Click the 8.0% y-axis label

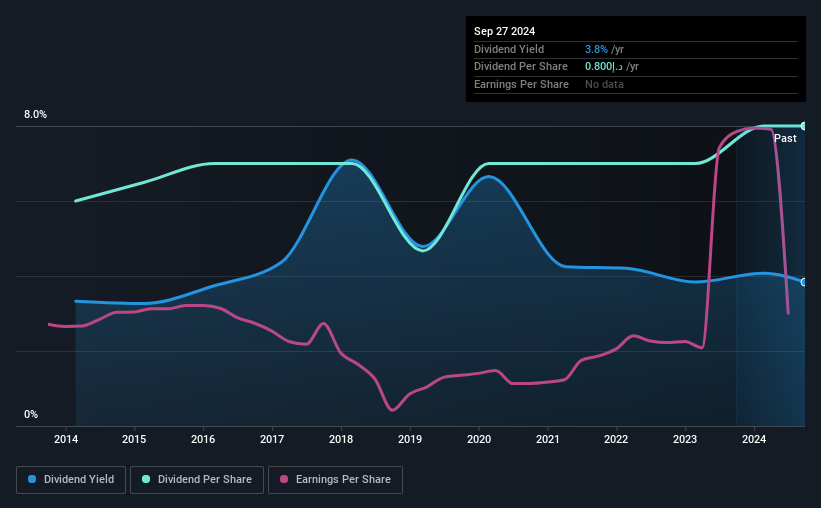coord(35,114)
